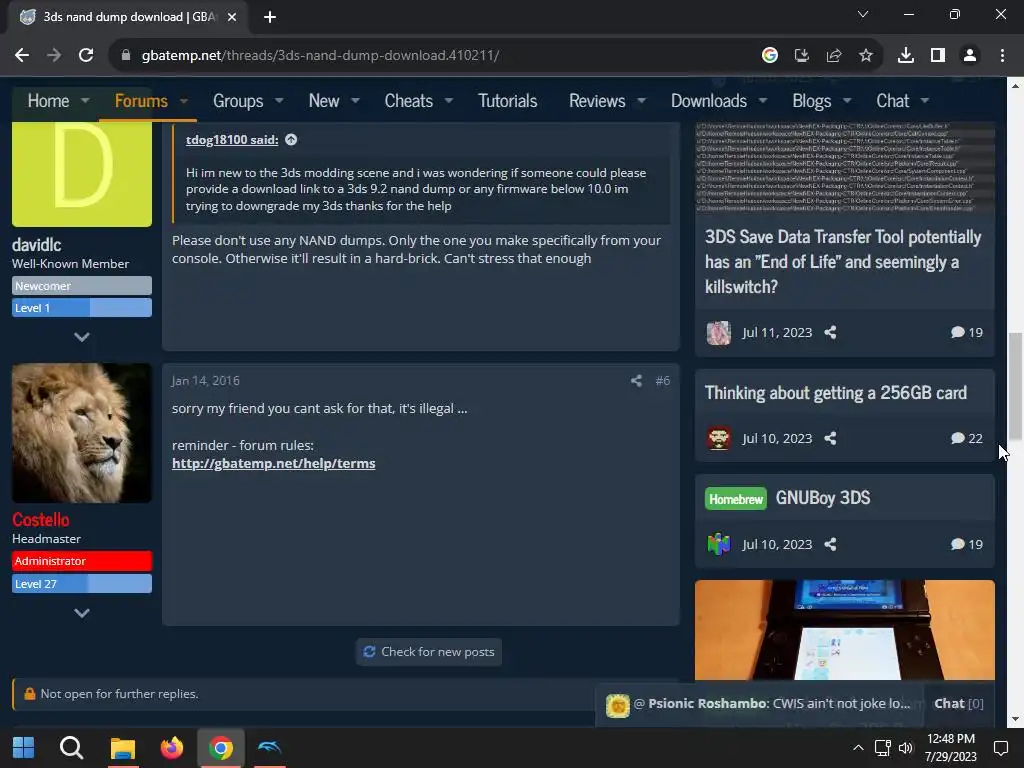Expand the Cheats menu arrow

(449, 101)
